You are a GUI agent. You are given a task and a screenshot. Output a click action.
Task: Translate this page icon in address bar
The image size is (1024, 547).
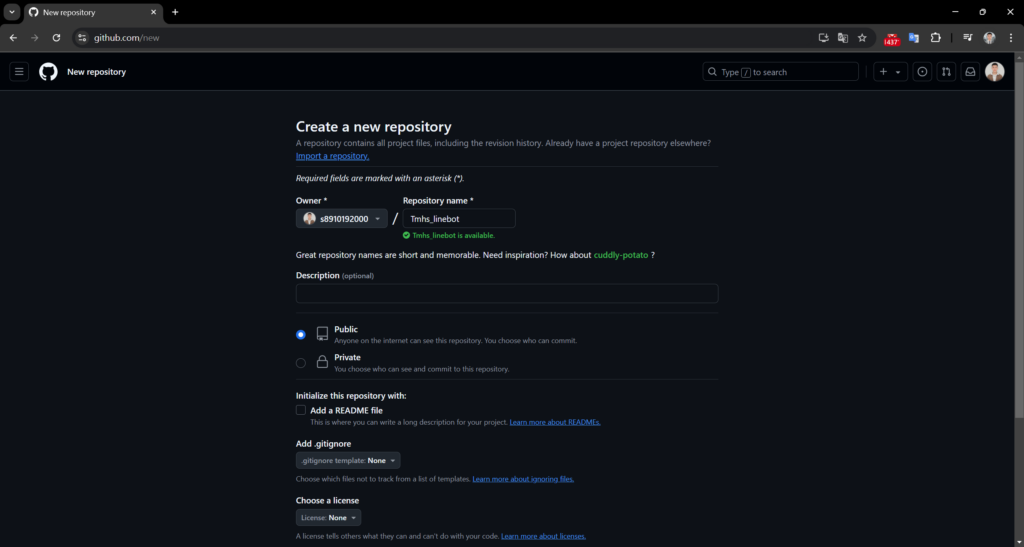842,38
